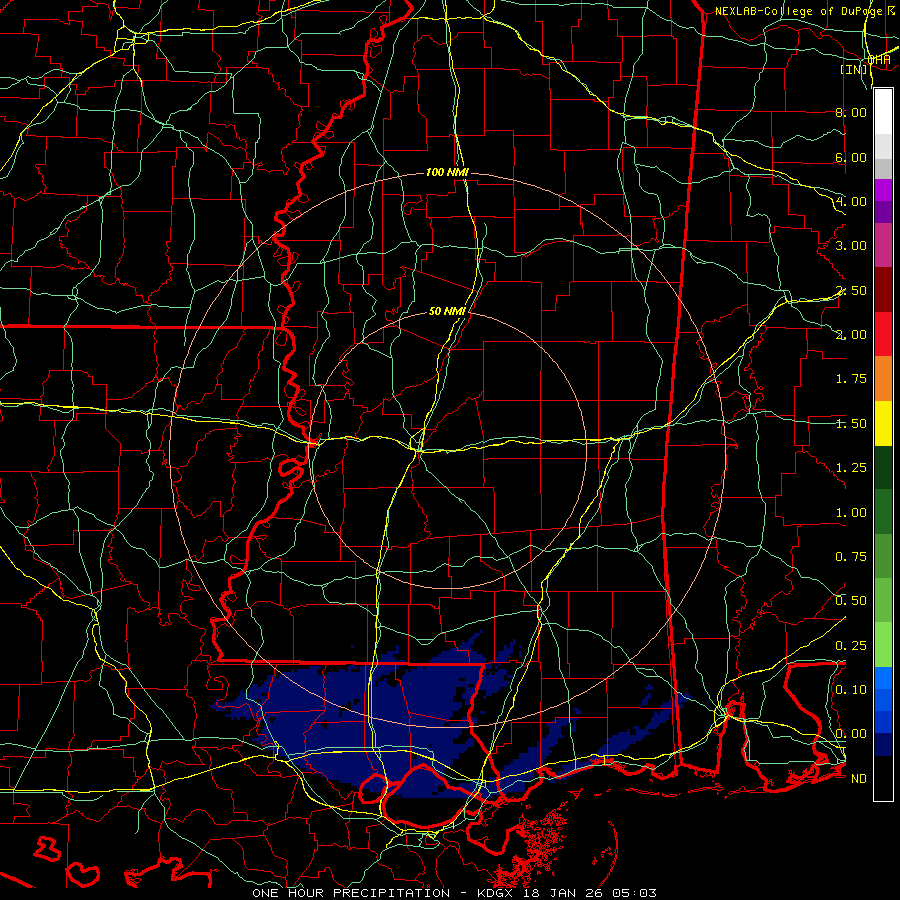The height and width of the screenshot is (900, 900).
Task: Click the navy precipitation area on the map
Action: (344, 717)
